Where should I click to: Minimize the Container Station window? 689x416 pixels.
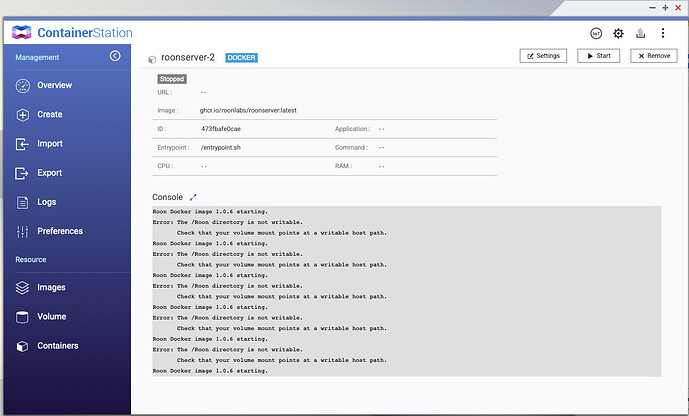(652, 8)
